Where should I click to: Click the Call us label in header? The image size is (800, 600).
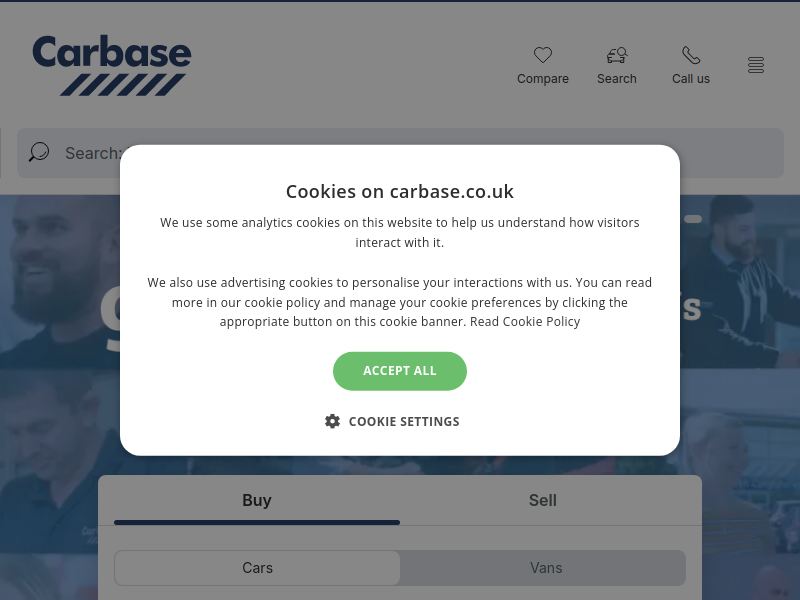[691, 79]
